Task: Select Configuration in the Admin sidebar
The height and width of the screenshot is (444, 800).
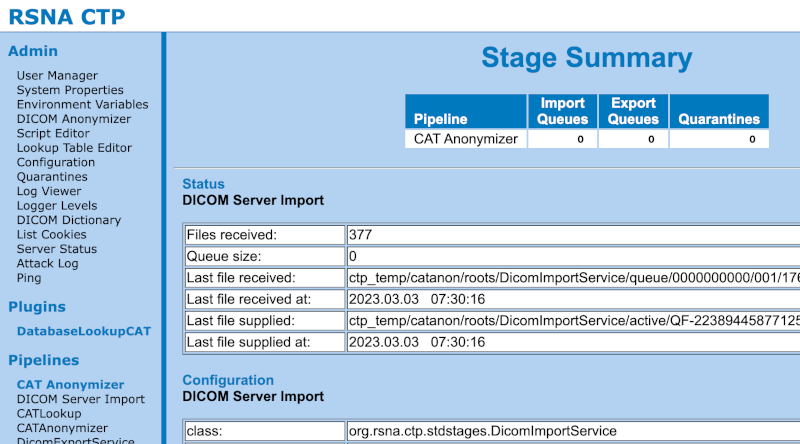Action: coord(56,162)
